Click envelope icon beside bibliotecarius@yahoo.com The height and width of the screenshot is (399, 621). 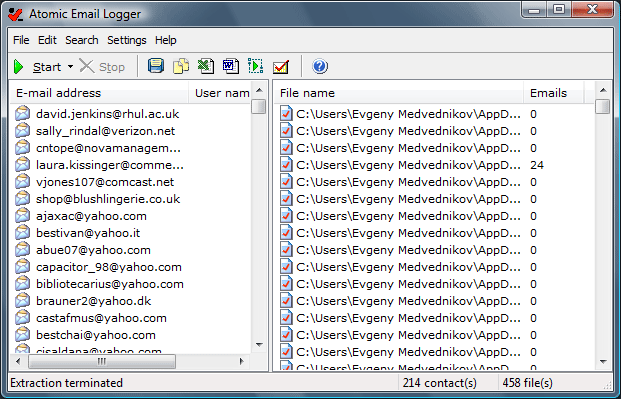(23, 284)
